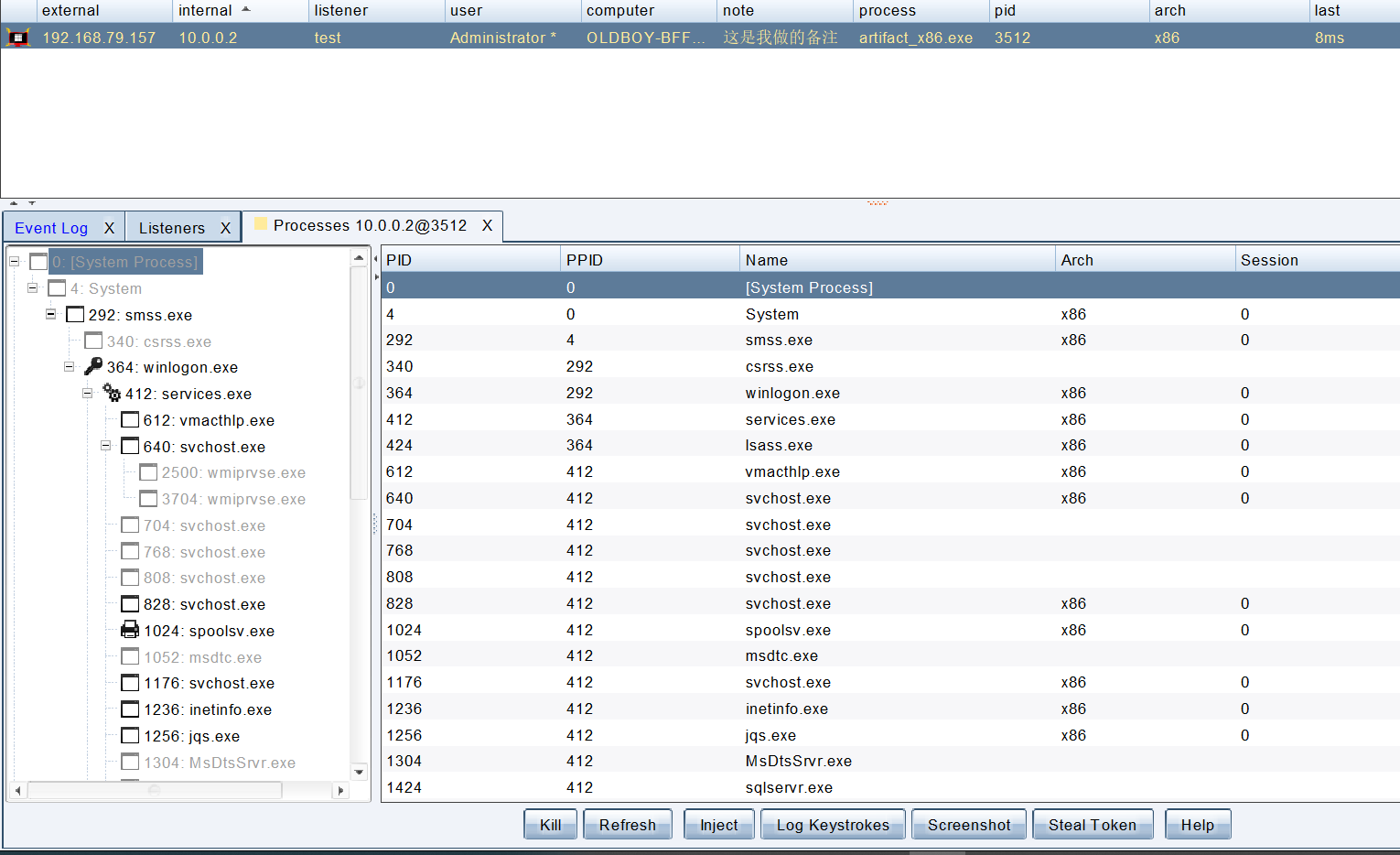Select 1304: MsDtsSrvr.exe in process tree
Viewport: 1400px width, 855px height.
219,763
